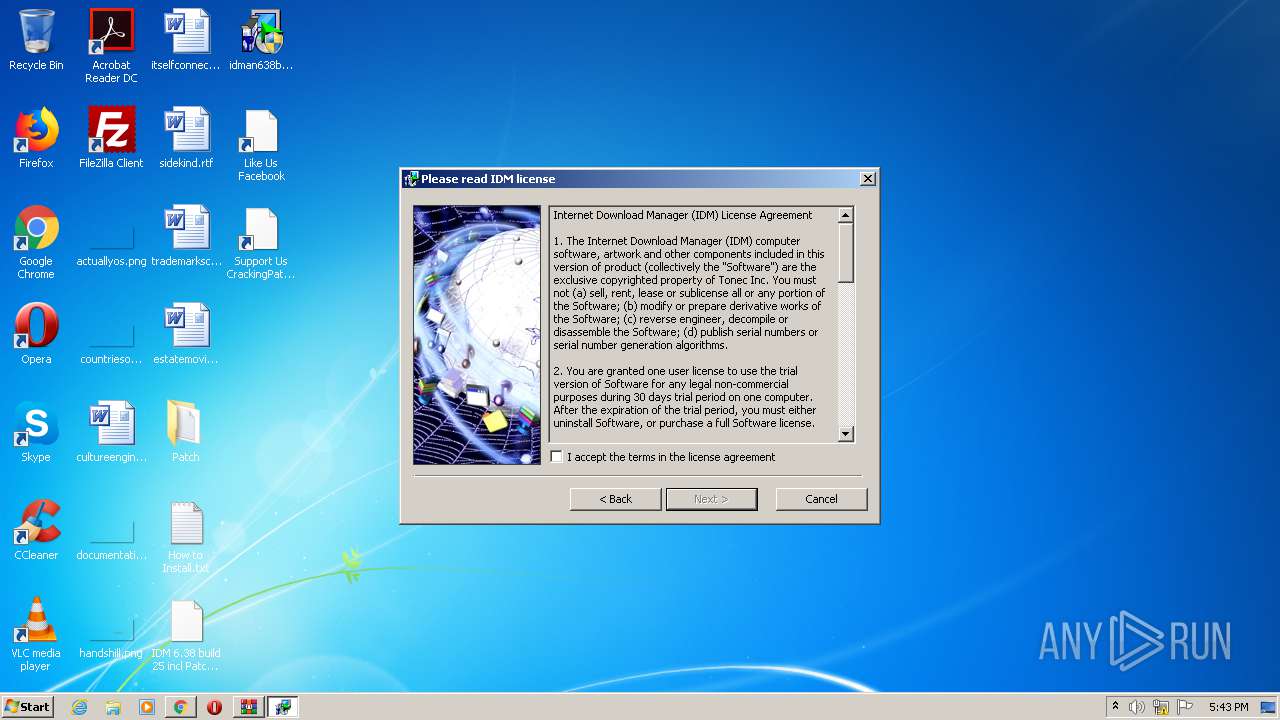The width and height of the screenshot is (1280, 720).
Task: Select Acrobat Reader DC desktop icon
Action: (111, 47)
